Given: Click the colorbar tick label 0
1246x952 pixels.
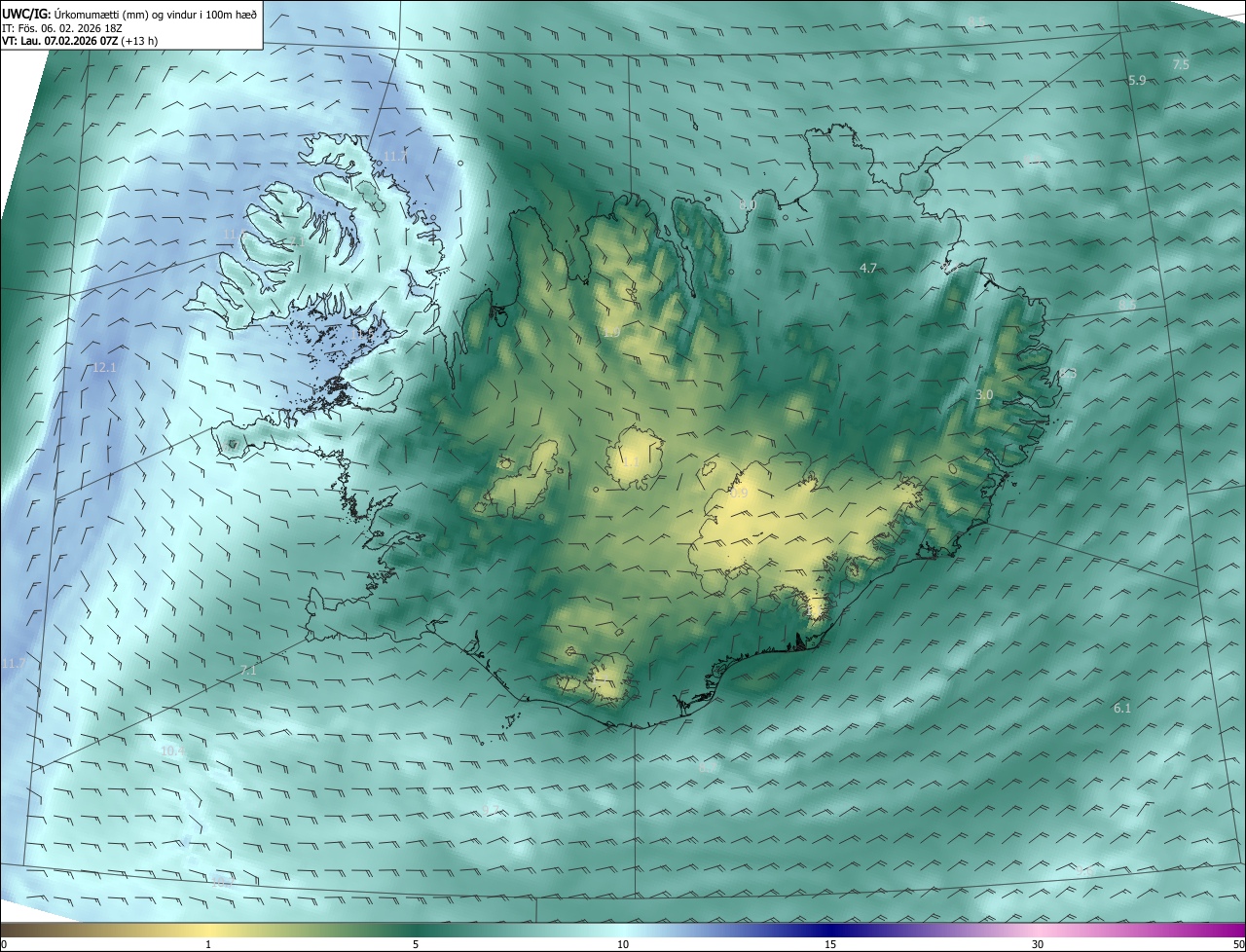Looking at the screenshot, I should coord(4,944).
